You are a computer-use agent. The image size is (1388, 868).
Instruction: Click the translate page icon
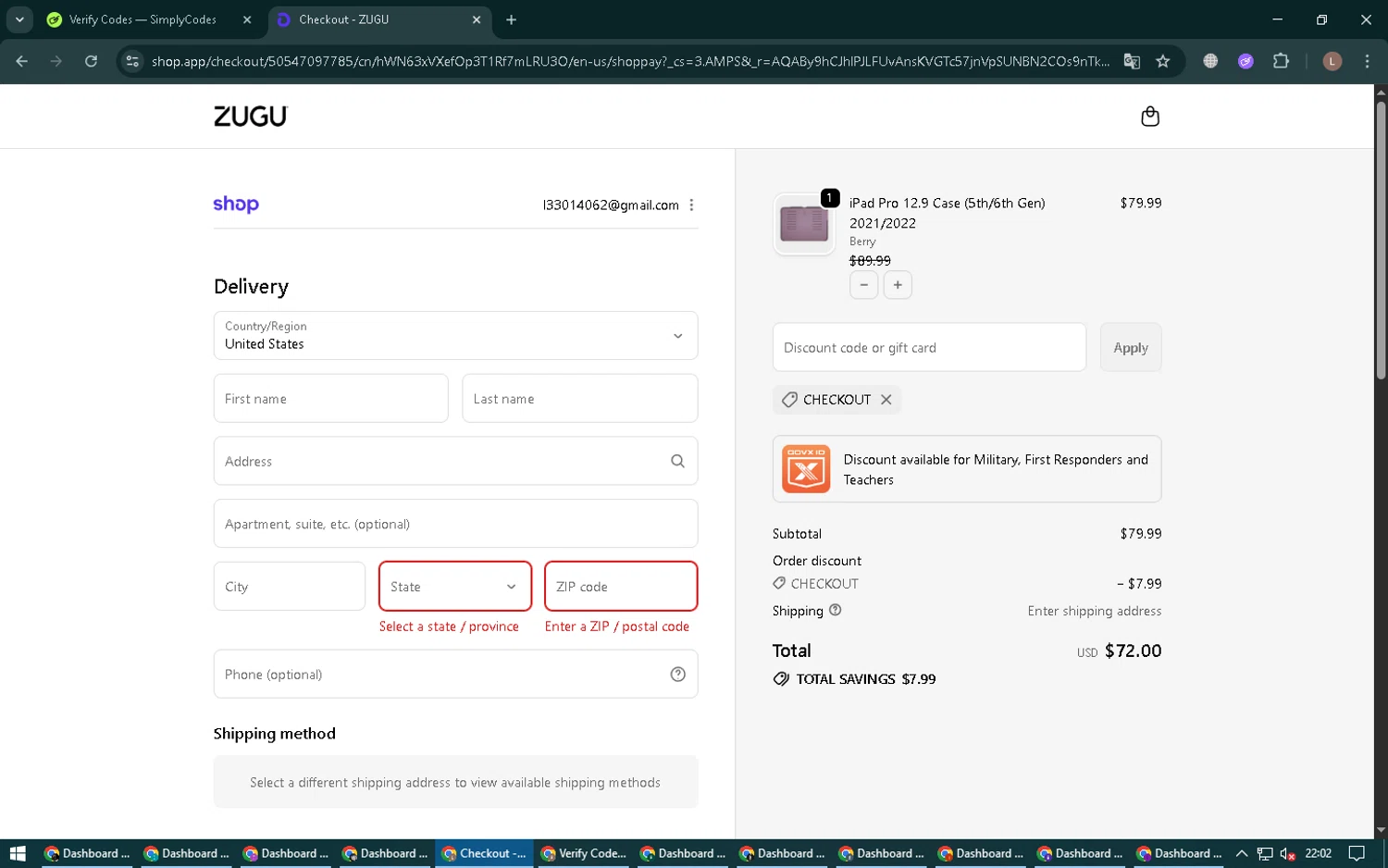pyautogui.click(x=1132, y=61)
